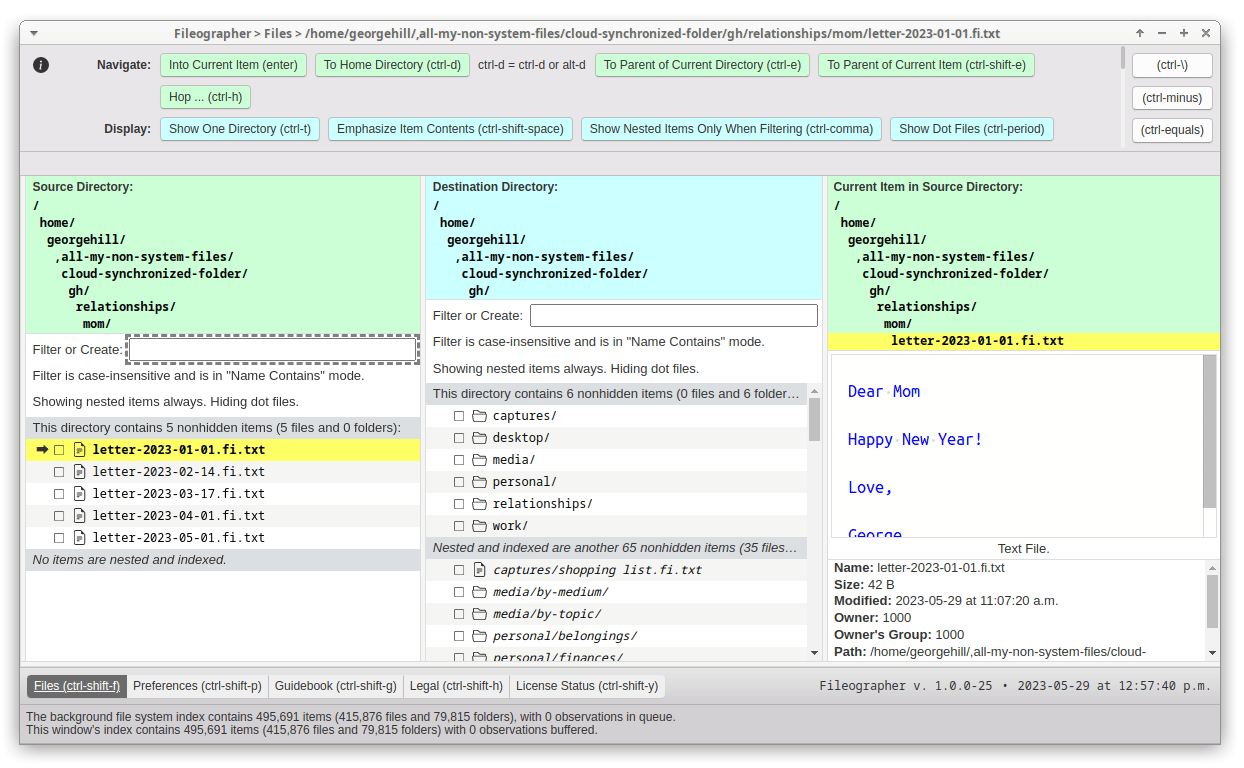Click the letter preview scrollbar thumb
Image resolution: width=1244 pixels, height=768 pixels.
pyautogui.click(x=1210, y=430)
